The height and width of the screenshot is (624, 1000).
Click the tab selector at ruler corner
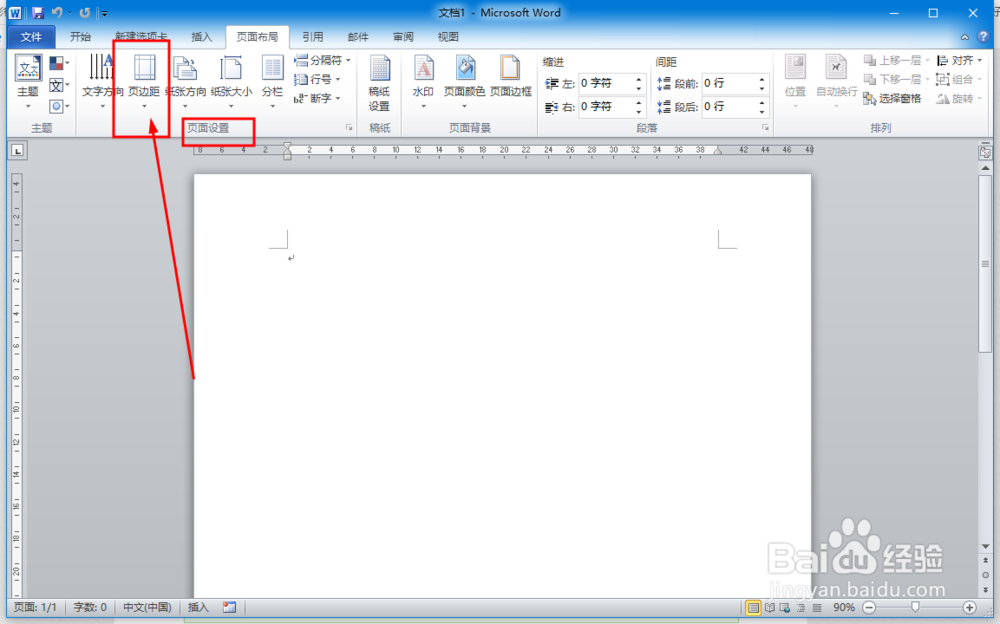tap(17, 151)
